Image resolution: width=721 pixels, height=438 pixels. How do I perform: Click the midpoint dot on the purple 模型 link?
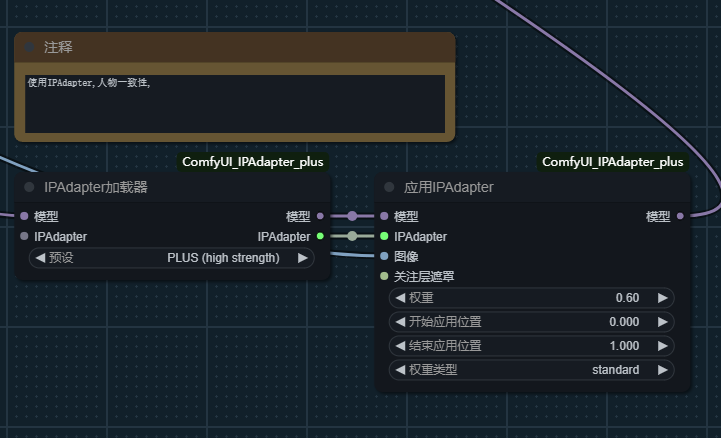(352, 216)
